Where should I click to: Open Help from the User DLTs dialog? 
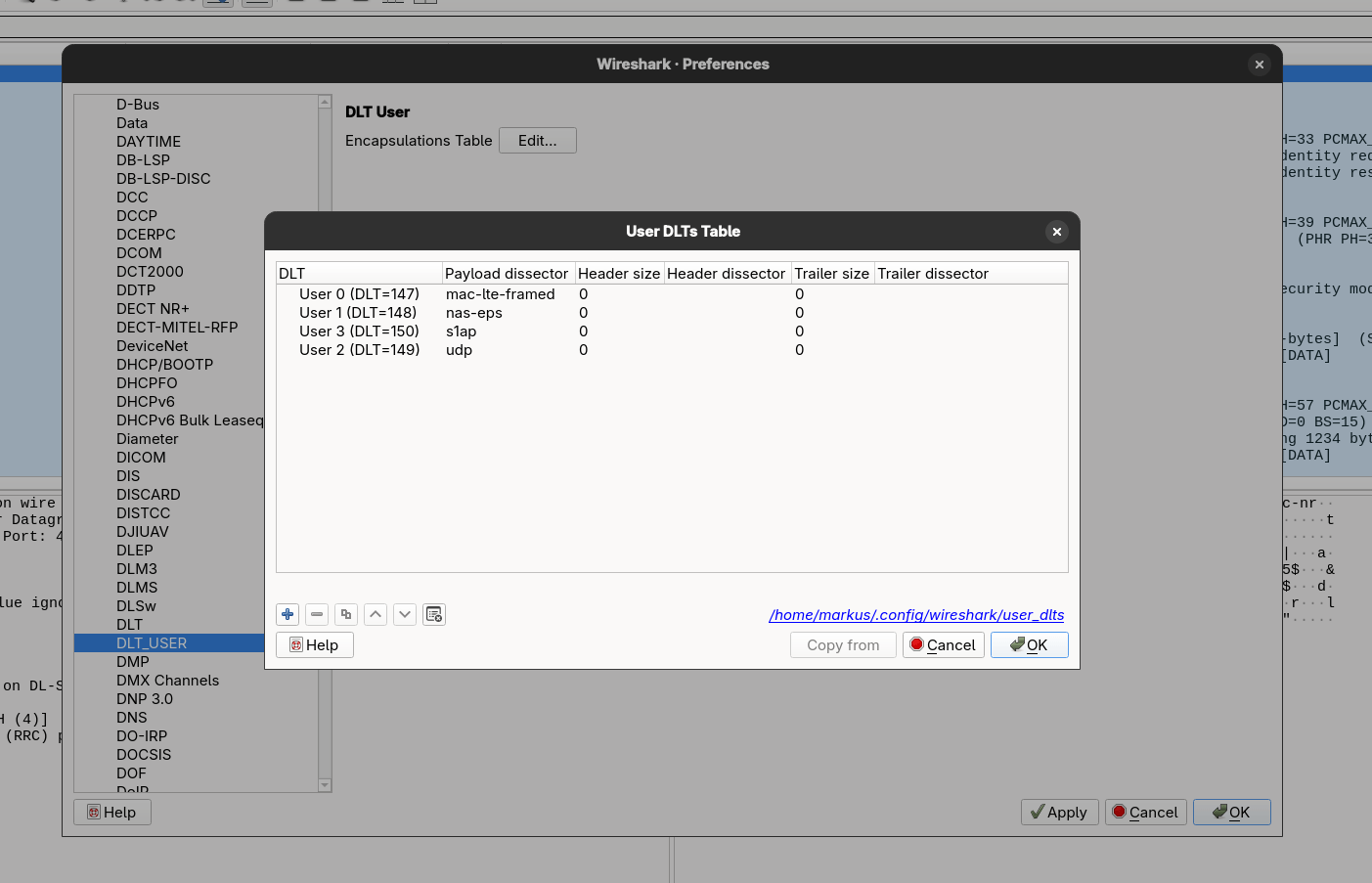tap(314, 644)
